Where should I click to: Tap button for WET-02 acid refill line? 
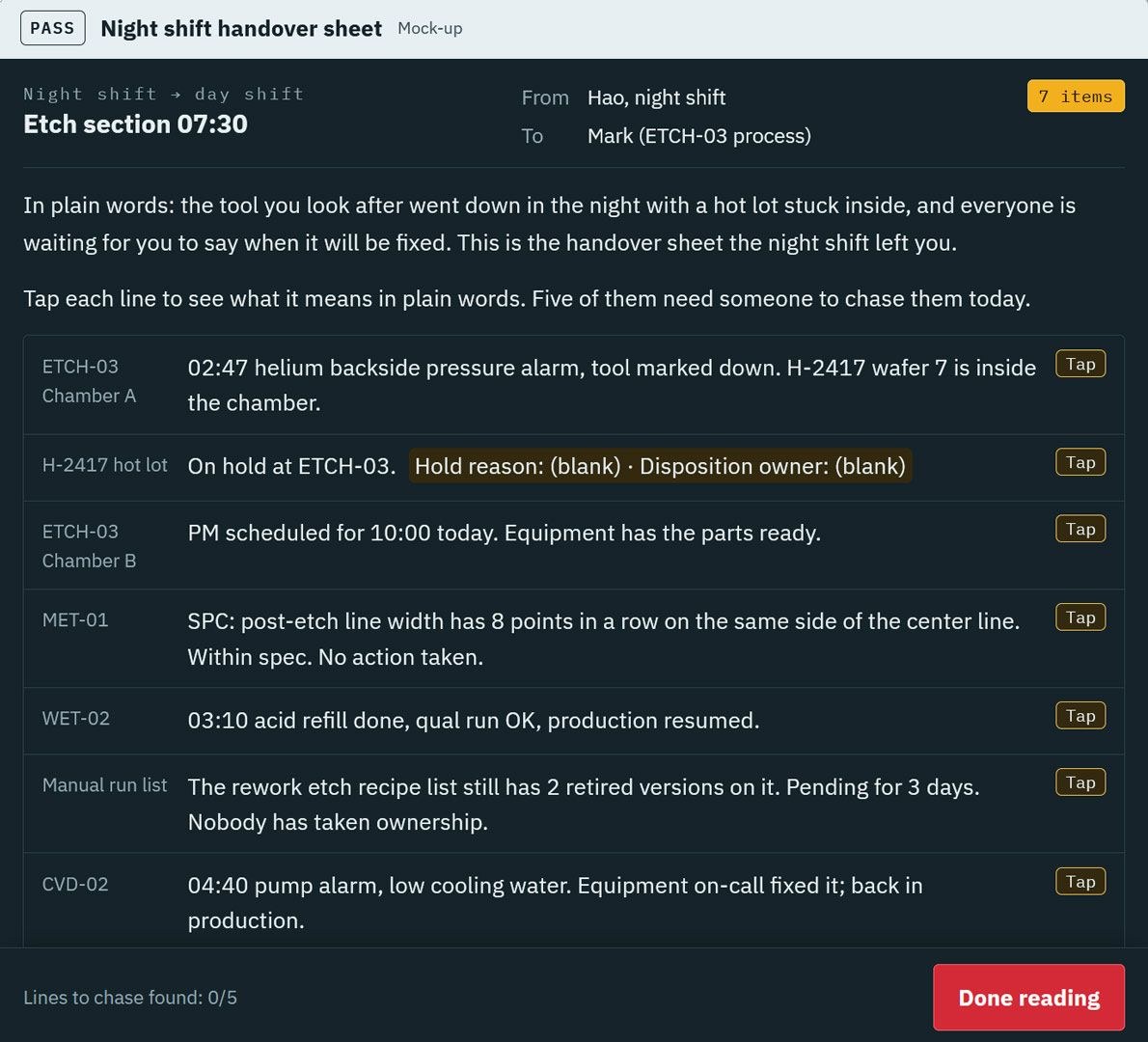(x=1080, y=716)
